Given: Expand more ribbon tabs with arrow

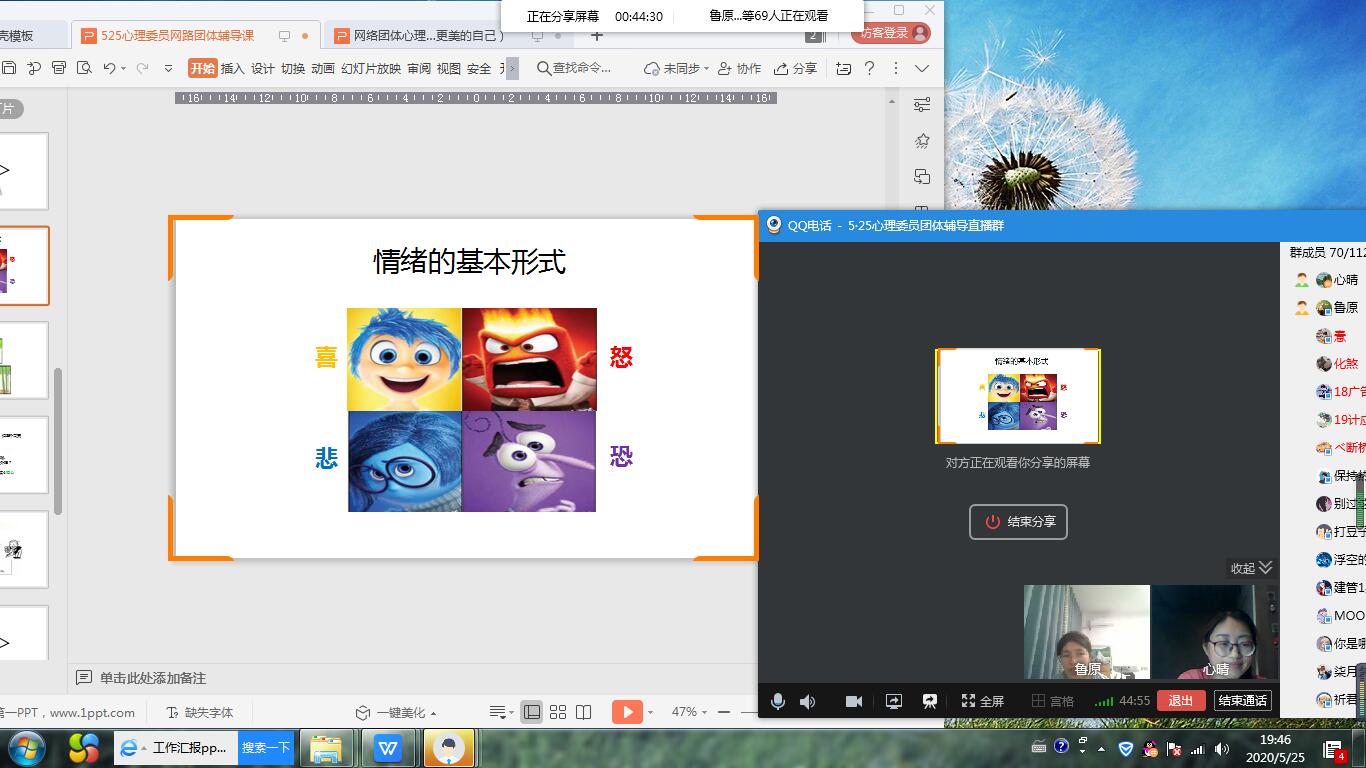Looking at the screenshot, I should (x=512, y=68).
